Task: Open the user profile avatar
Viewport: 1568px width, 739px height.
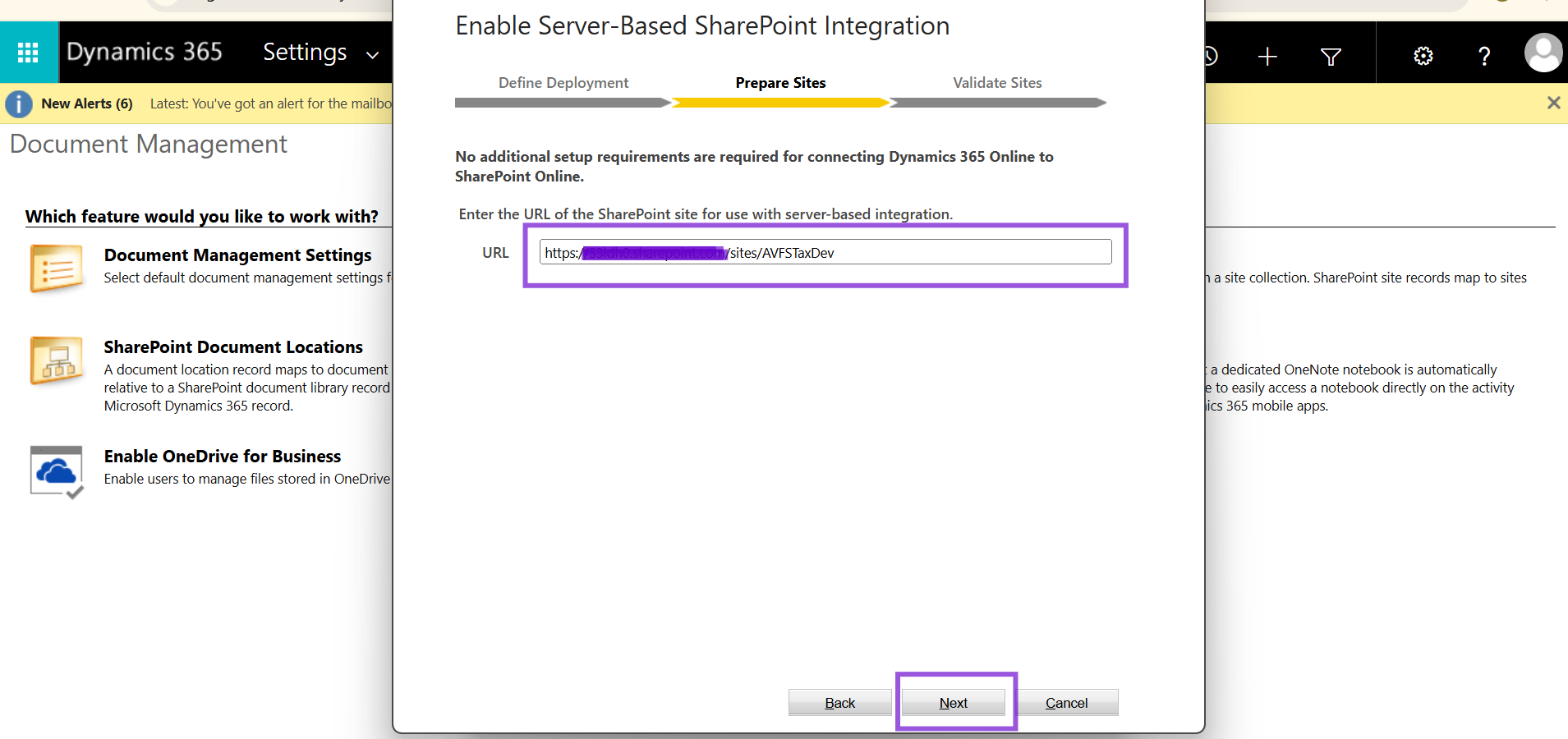Action: [1543, 53]
